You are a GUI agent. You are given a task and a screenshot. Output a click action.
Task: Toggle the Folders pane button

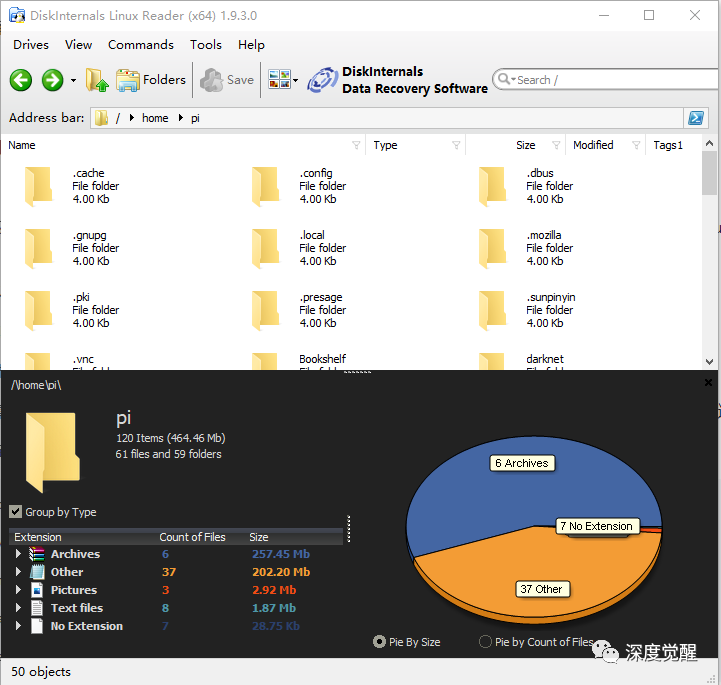point(151,80)
